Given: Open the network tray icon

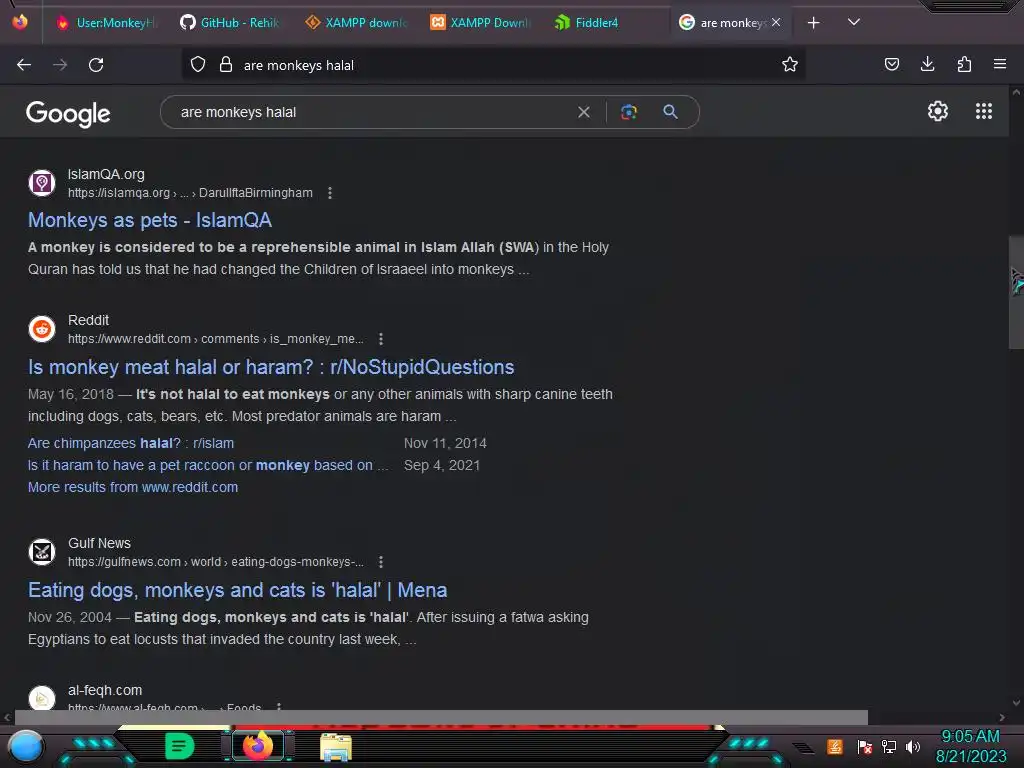Looking at the screenshot, I should [889, 746].
